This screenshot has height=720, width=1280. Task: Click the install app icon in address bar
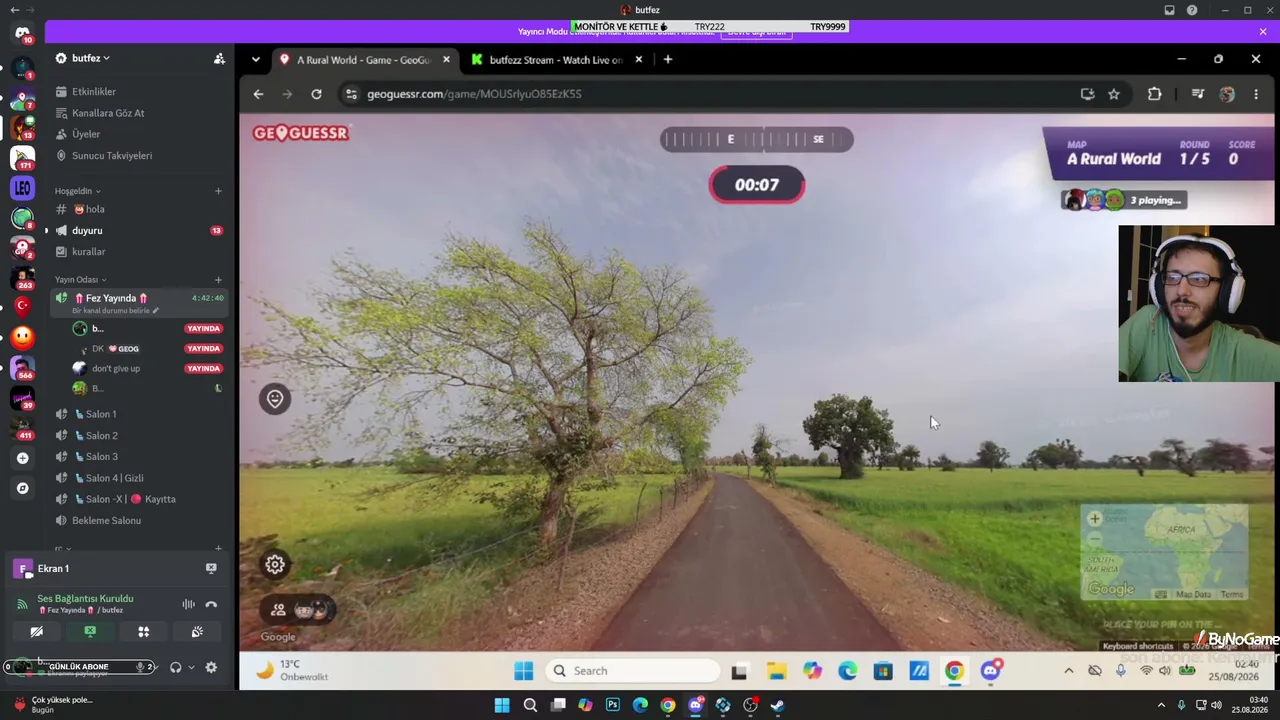pos(1088,94)
